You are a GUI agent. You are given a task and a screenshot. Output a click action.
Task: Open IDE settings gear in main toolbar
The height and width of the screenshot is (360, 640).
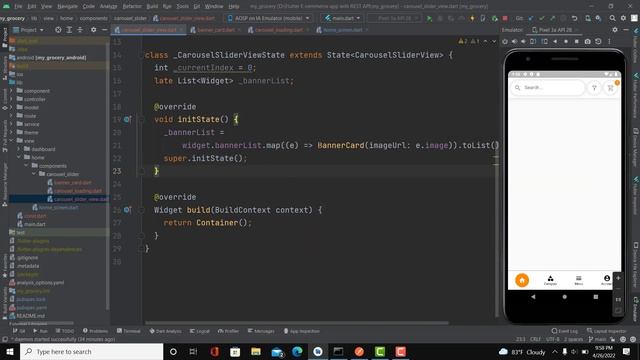click(x=623, y=18)
